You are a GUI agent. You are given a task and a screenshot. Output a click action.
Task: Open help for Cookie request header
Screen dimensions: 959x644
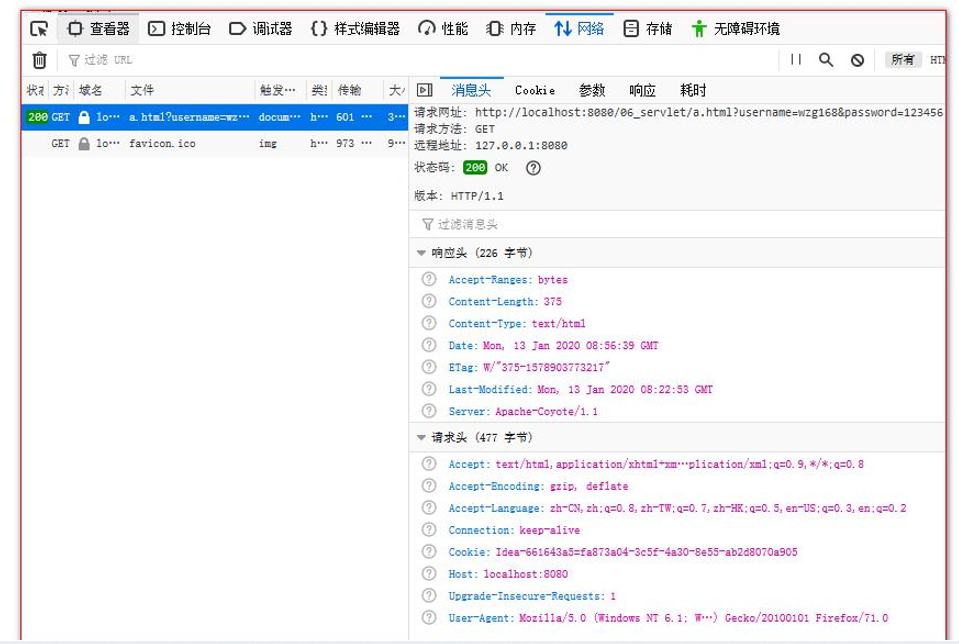[429, 552]
